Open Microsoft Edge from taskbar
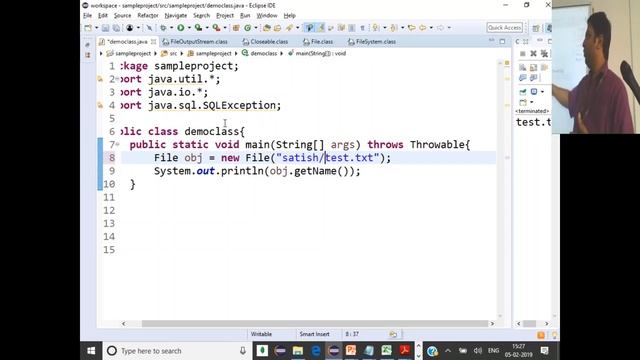The height and width of the screenshot is (360, 640). (x=316, y=351)
